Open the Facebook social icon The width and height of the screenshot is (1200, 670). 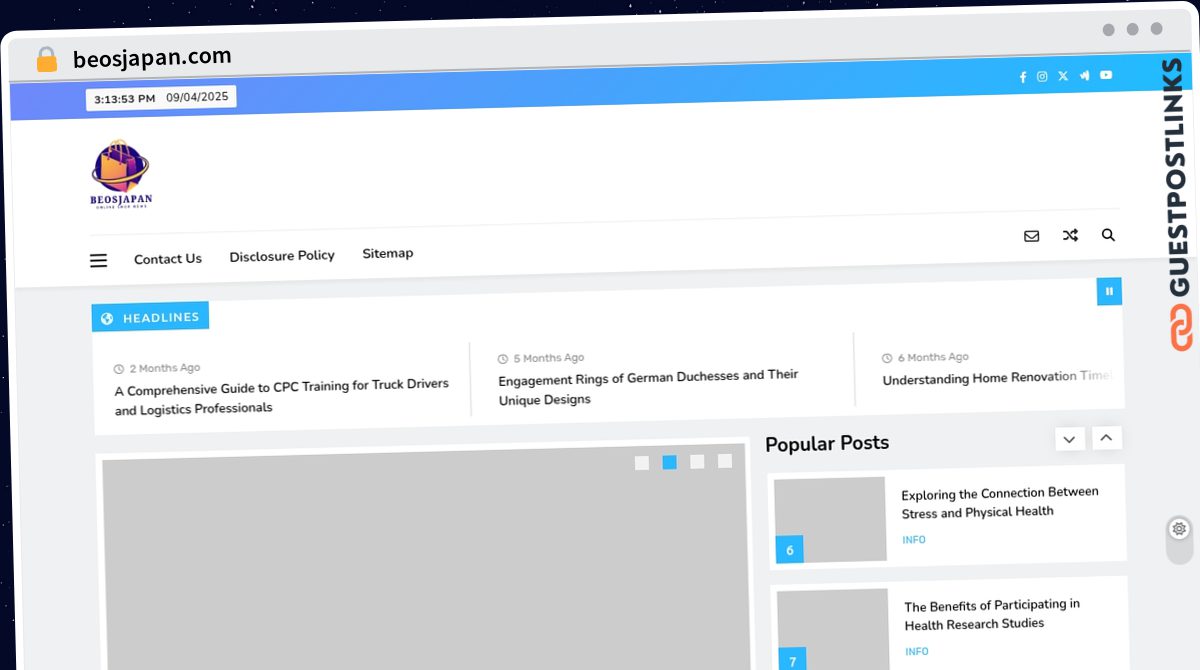point(1022,77)
